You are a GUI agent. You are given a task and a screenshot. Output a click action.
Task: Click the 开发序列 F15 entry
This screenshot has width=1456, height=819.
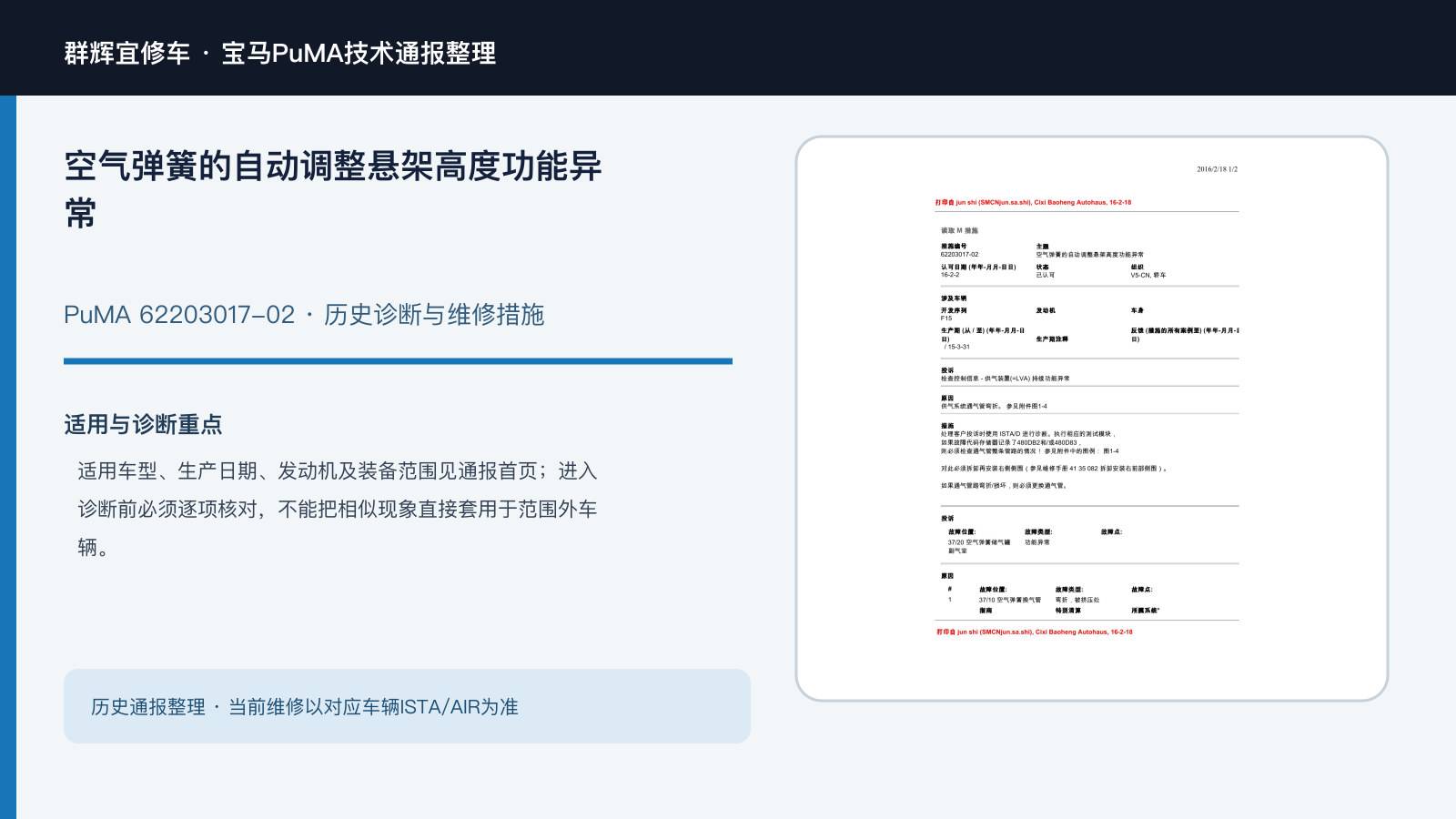coord(954,314)
